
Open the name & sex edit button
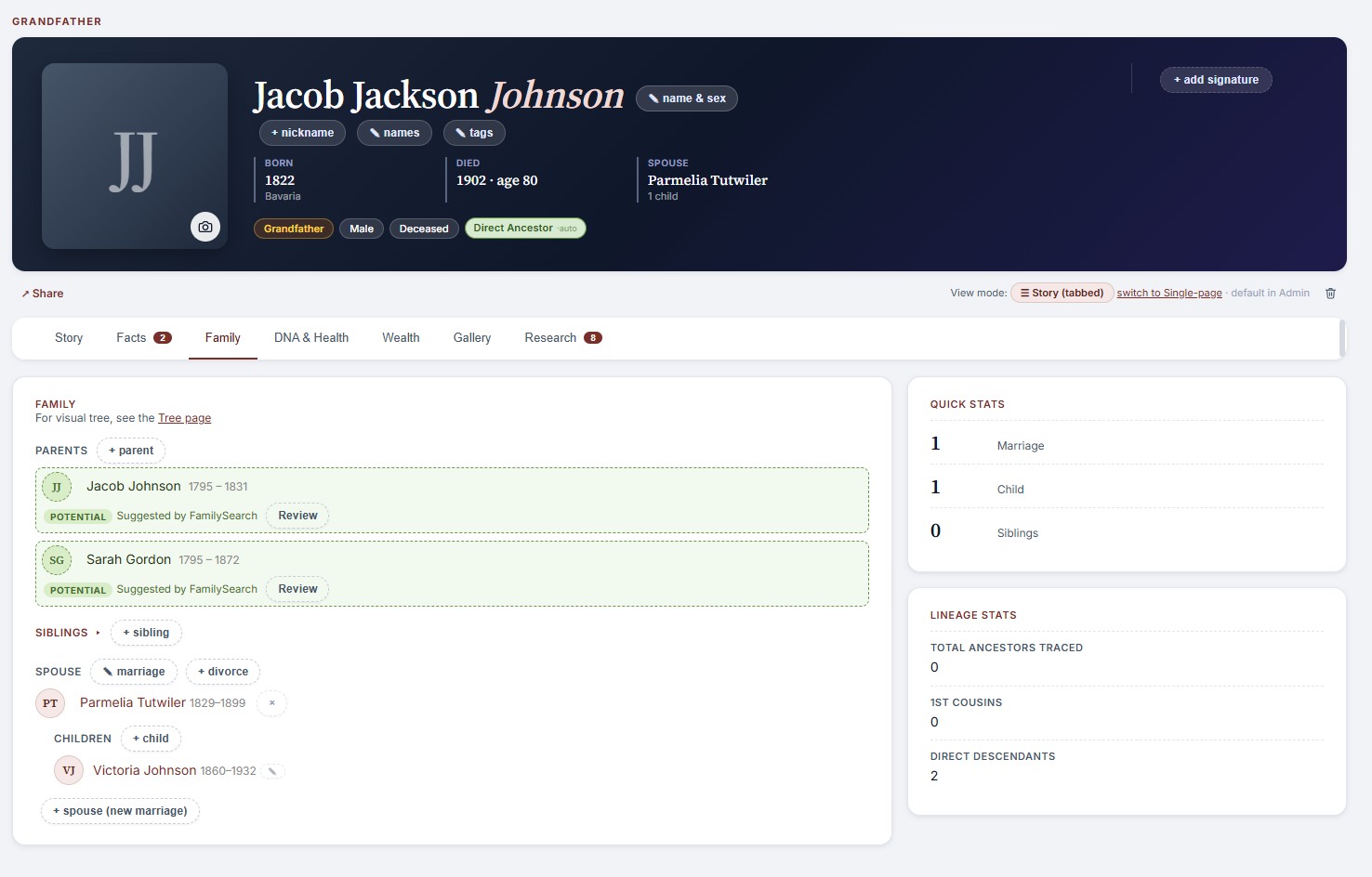687,98
